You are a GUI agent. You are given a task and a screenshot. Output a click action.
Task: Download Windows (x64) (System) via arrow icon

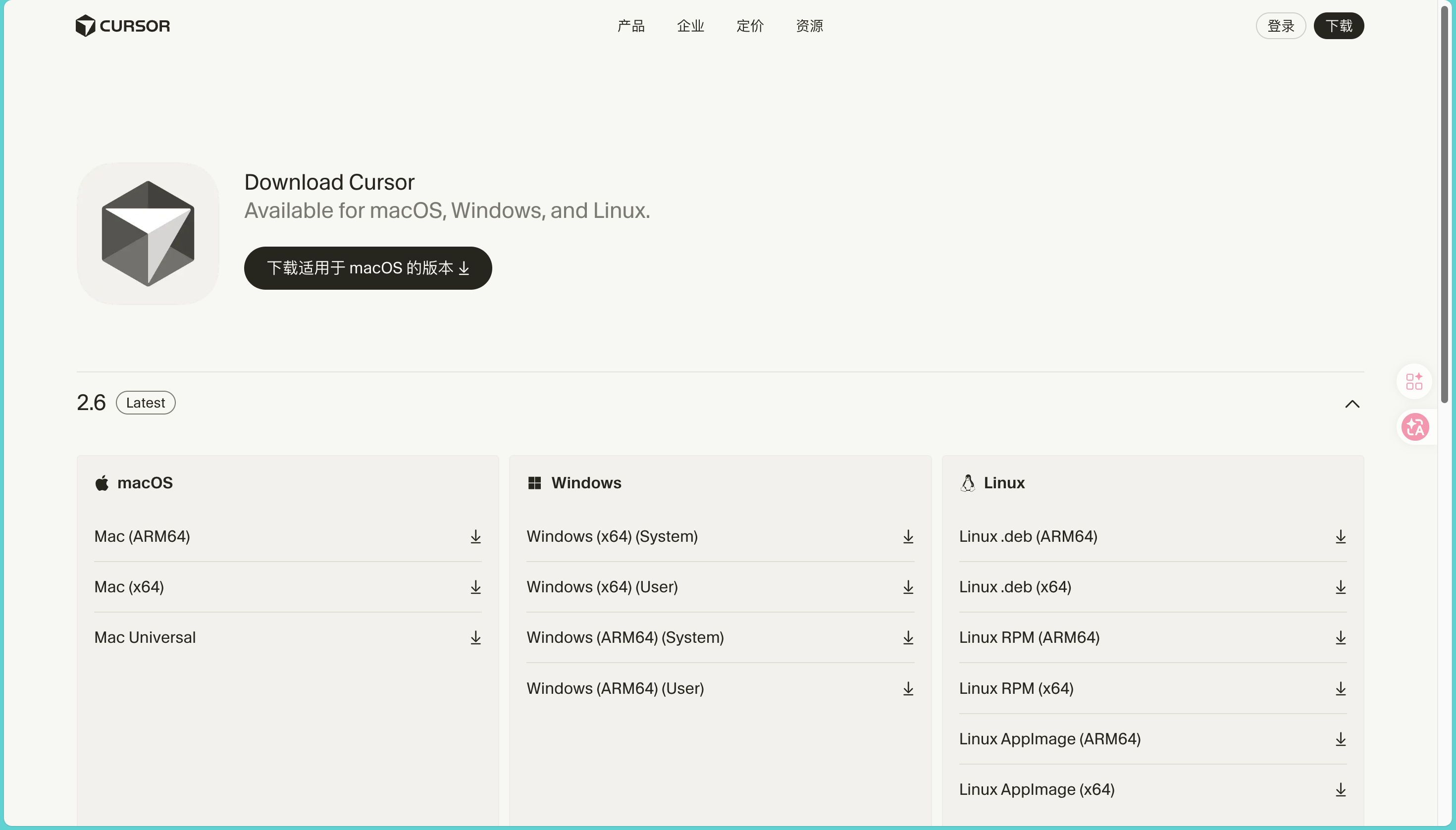tap(908, 536)
